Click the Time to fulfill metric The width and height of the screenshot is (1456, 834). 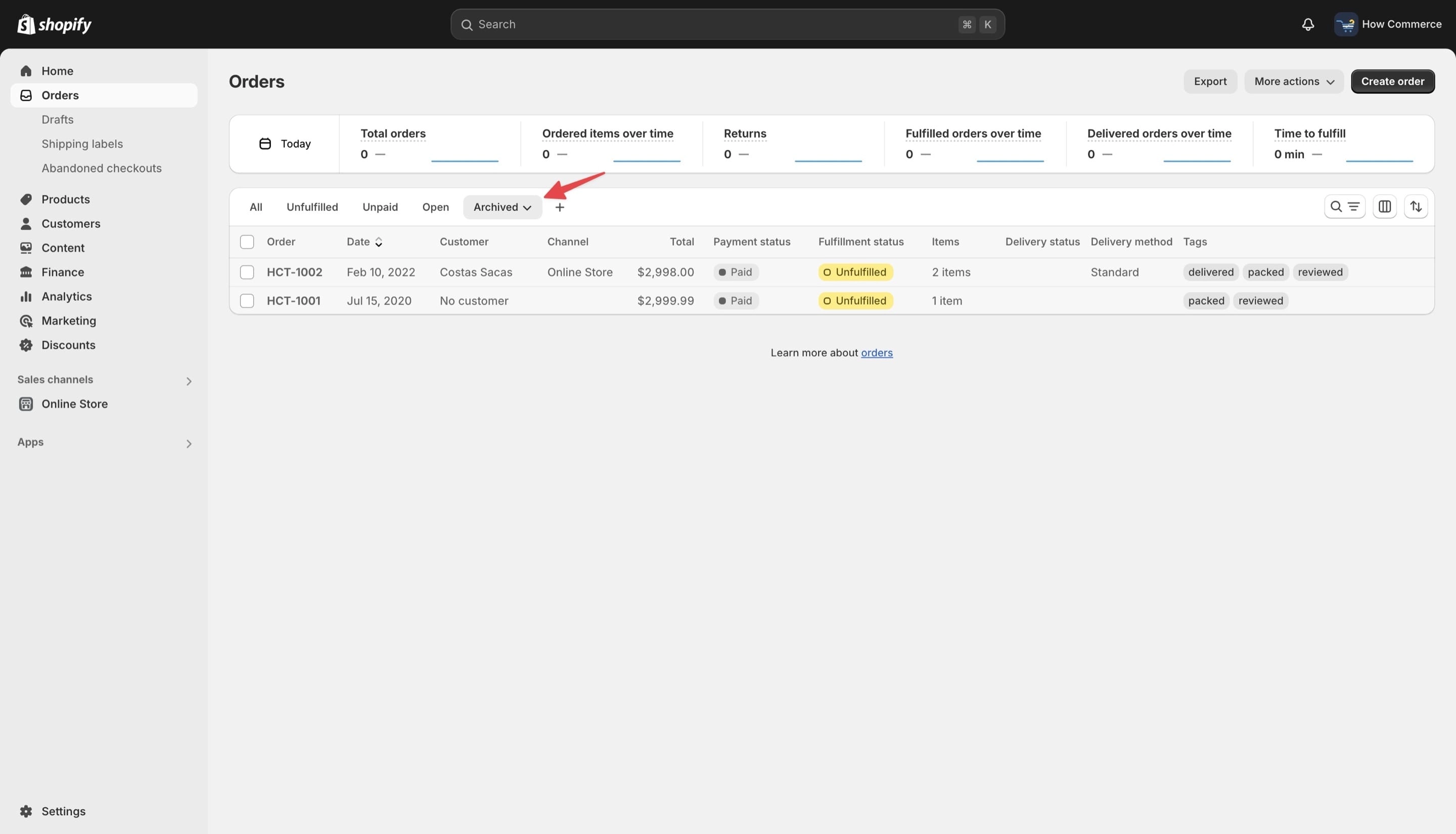1309,134
